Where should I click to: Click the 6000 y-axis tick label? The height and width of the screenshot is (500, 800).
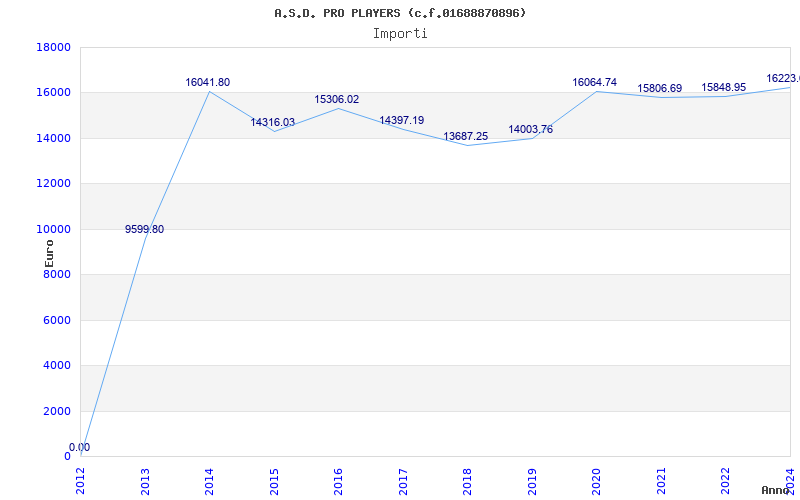tap(57, 320)
